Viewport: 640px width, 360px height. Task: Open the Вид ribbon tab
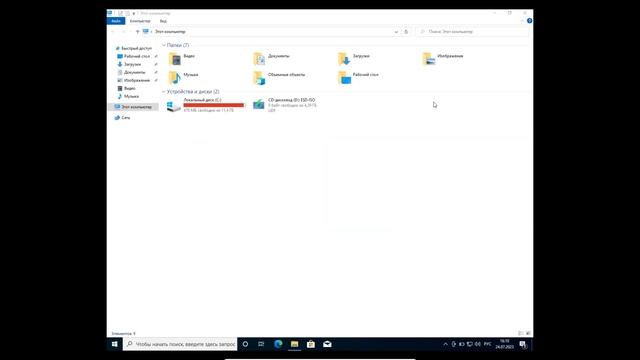coord(163,21)
